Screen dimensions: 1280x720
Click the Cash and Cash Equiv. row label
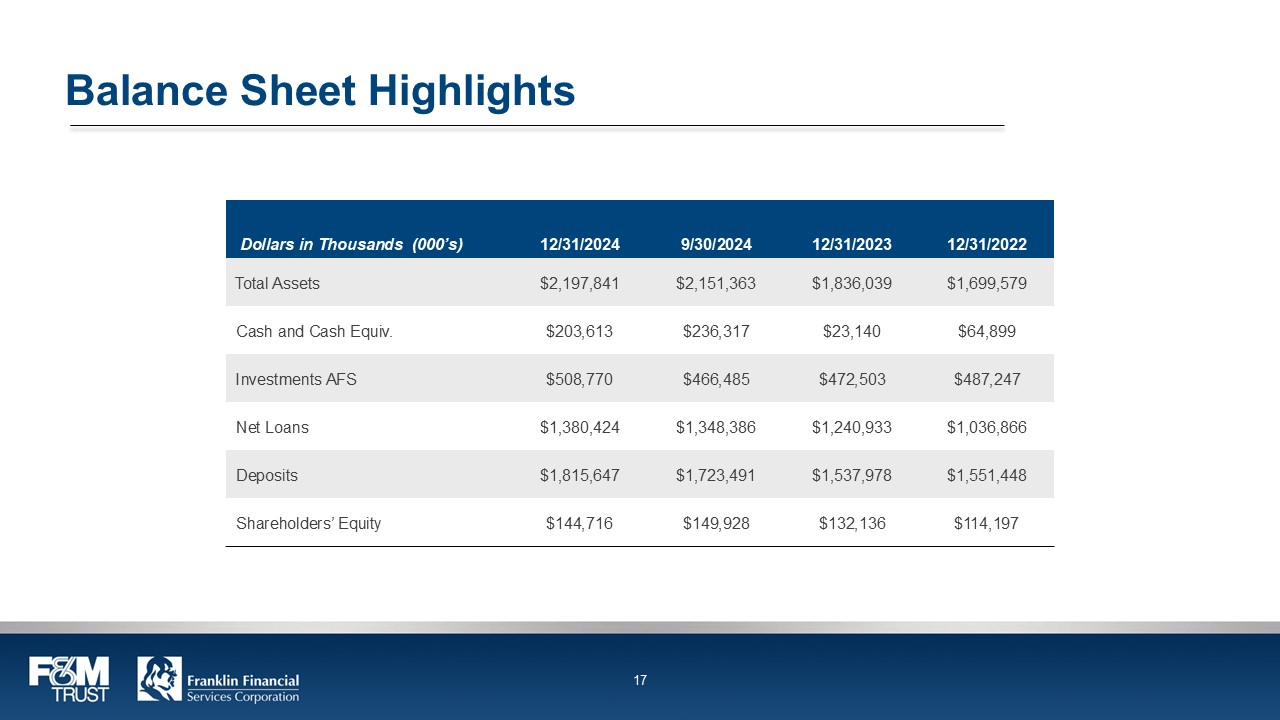314,331
